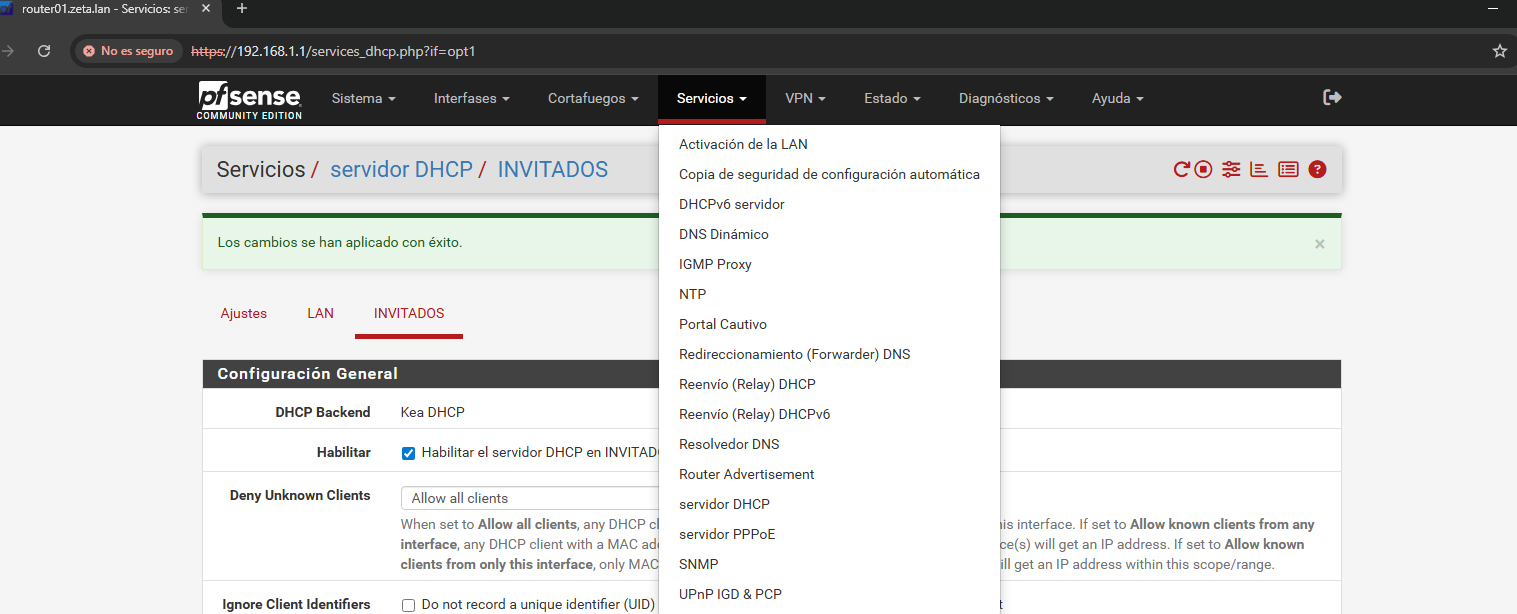Open the related status chart icon
The width and height of the screenshot is (1517, 614).
click(1259, 170)
